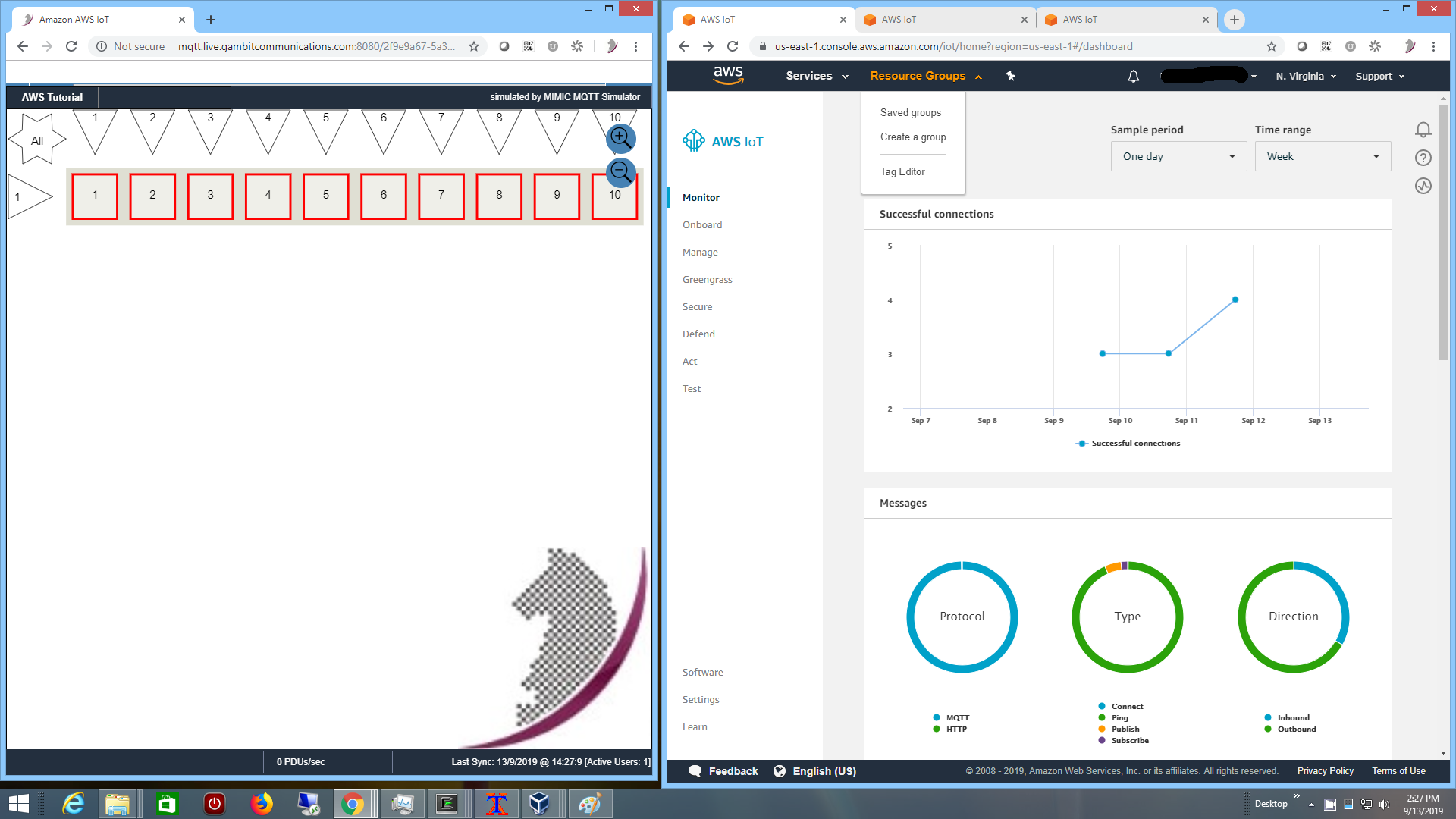The width and height of the screenshot is (1456, 819).
Task: Toggle the Outbound legend entry
Action: (1290, 729)
